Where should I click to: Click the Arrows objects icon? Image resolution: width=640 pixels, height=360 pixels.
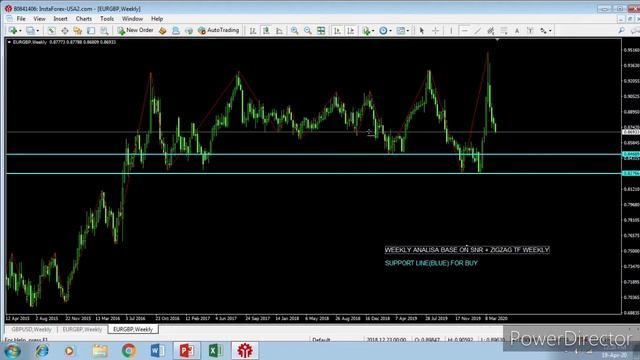[543, 31]
